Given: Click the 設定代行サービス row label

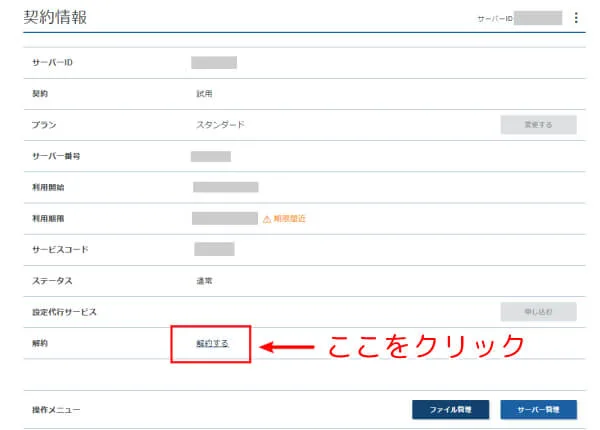Looking at the screenshot, I should pyautogui.click(x=64, y=312).
